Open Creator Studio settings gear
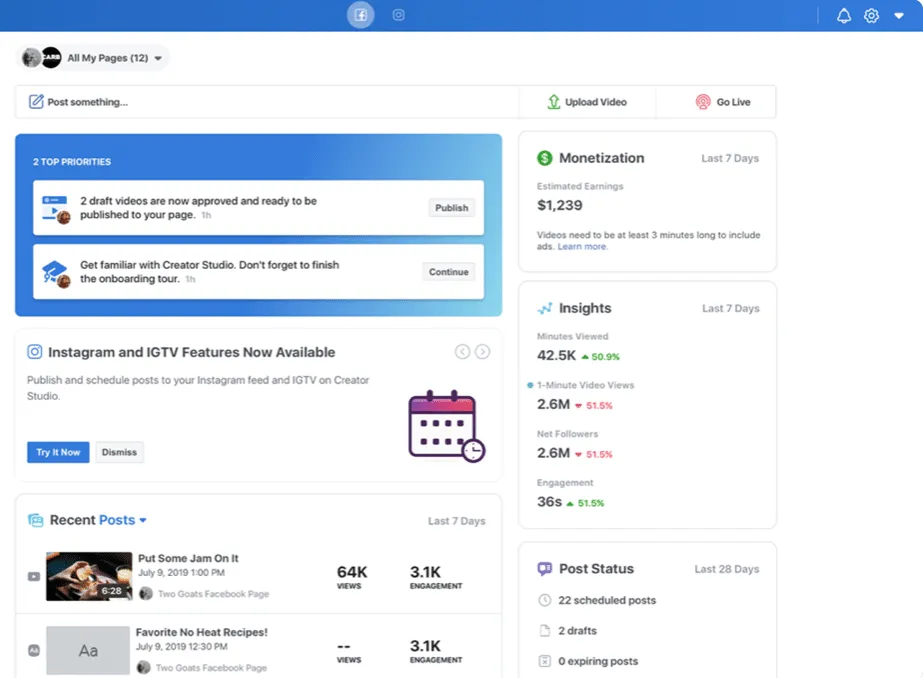This screenshot has height=678, width=923. [871, 15]
